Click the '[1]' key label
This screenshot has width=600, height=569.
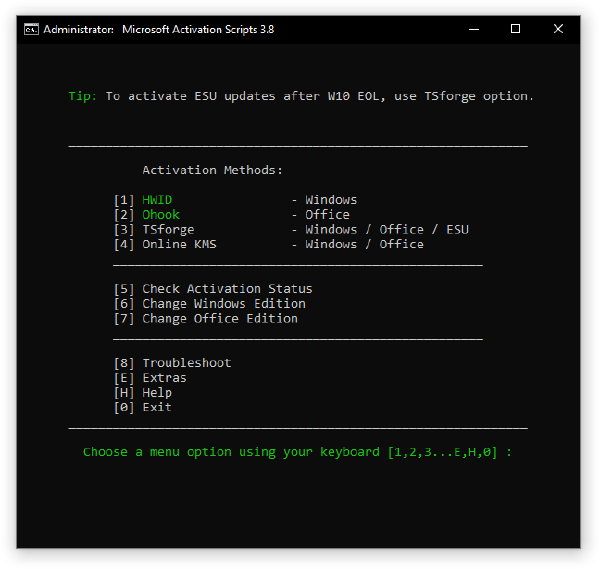[x=124, y=200]
